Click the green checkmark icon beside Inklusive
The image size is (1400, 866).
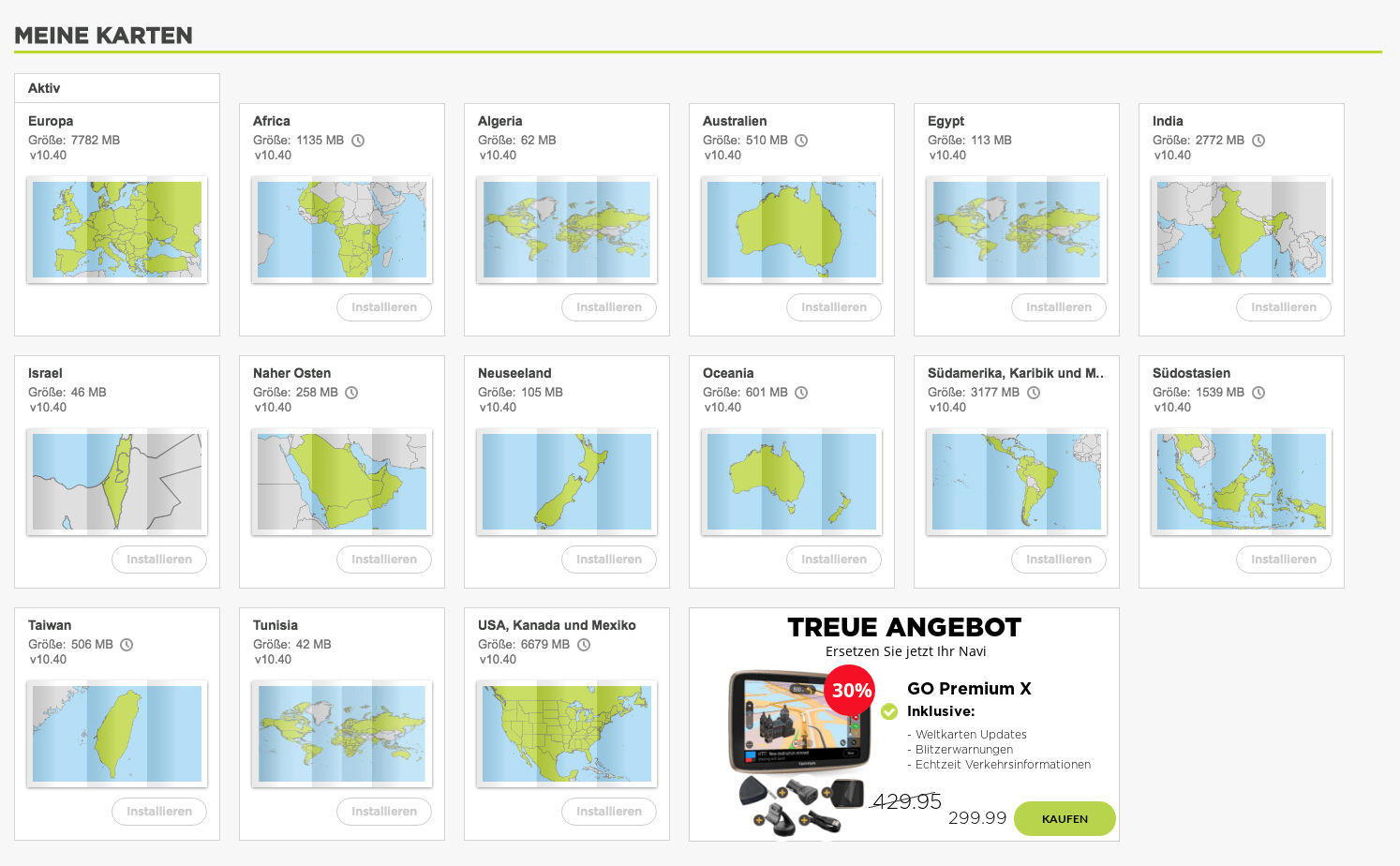[889, 711]
